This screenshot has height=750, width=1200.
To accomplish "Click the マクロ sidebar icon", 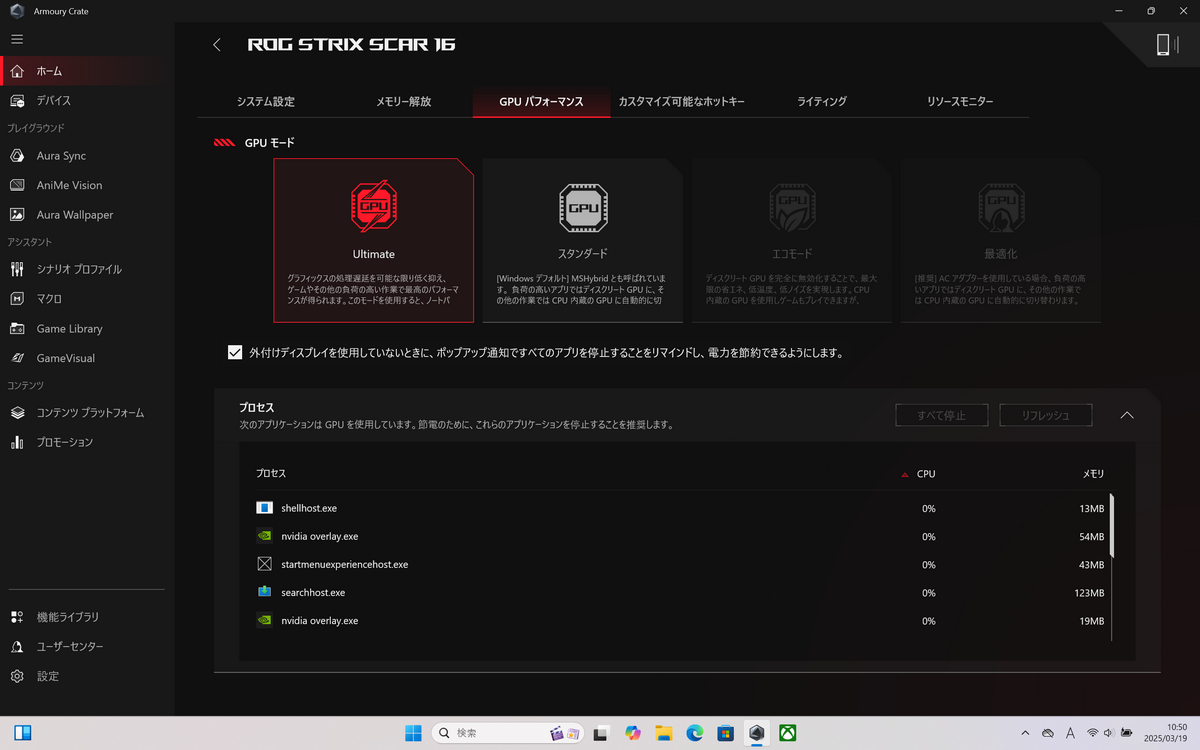I will click(17, 299).
